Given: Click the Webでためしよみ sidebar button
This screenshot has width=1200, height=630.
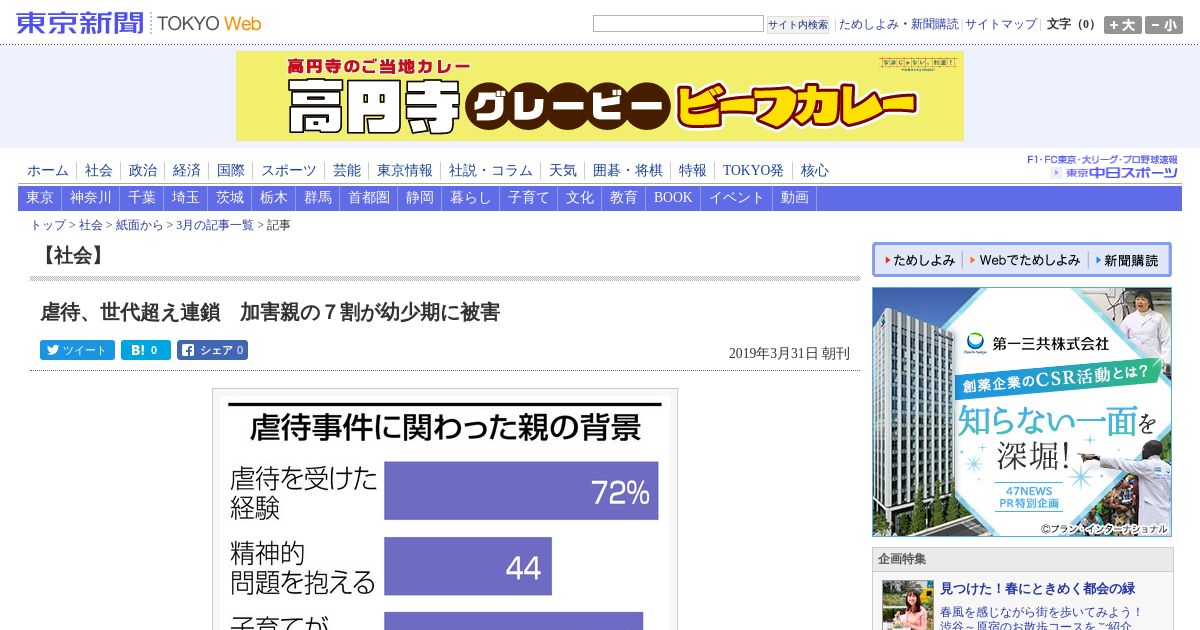Looking at the screenshot, I should click(1025, 260).
